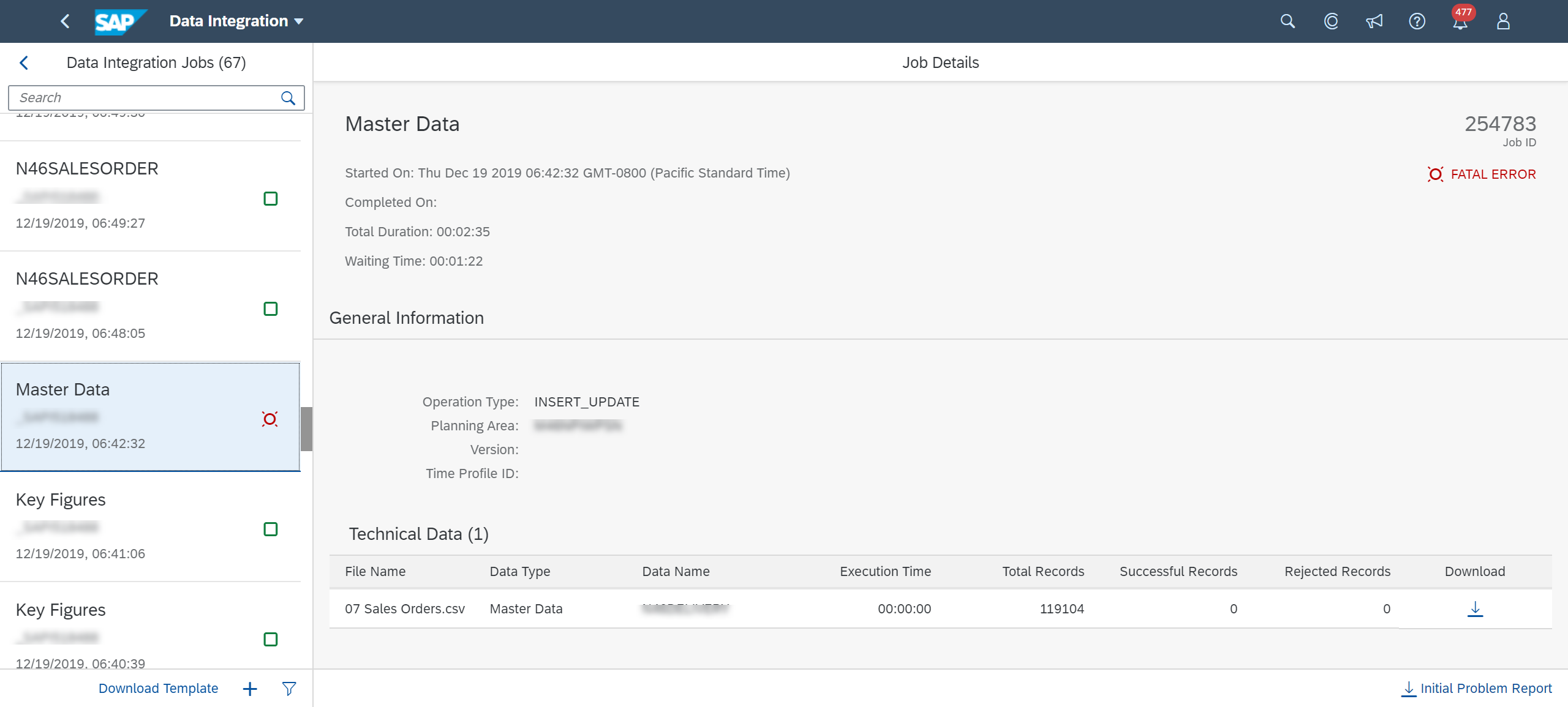
Task: Click the FATAL ERROR status icon
Action: tap(1436, 174)
